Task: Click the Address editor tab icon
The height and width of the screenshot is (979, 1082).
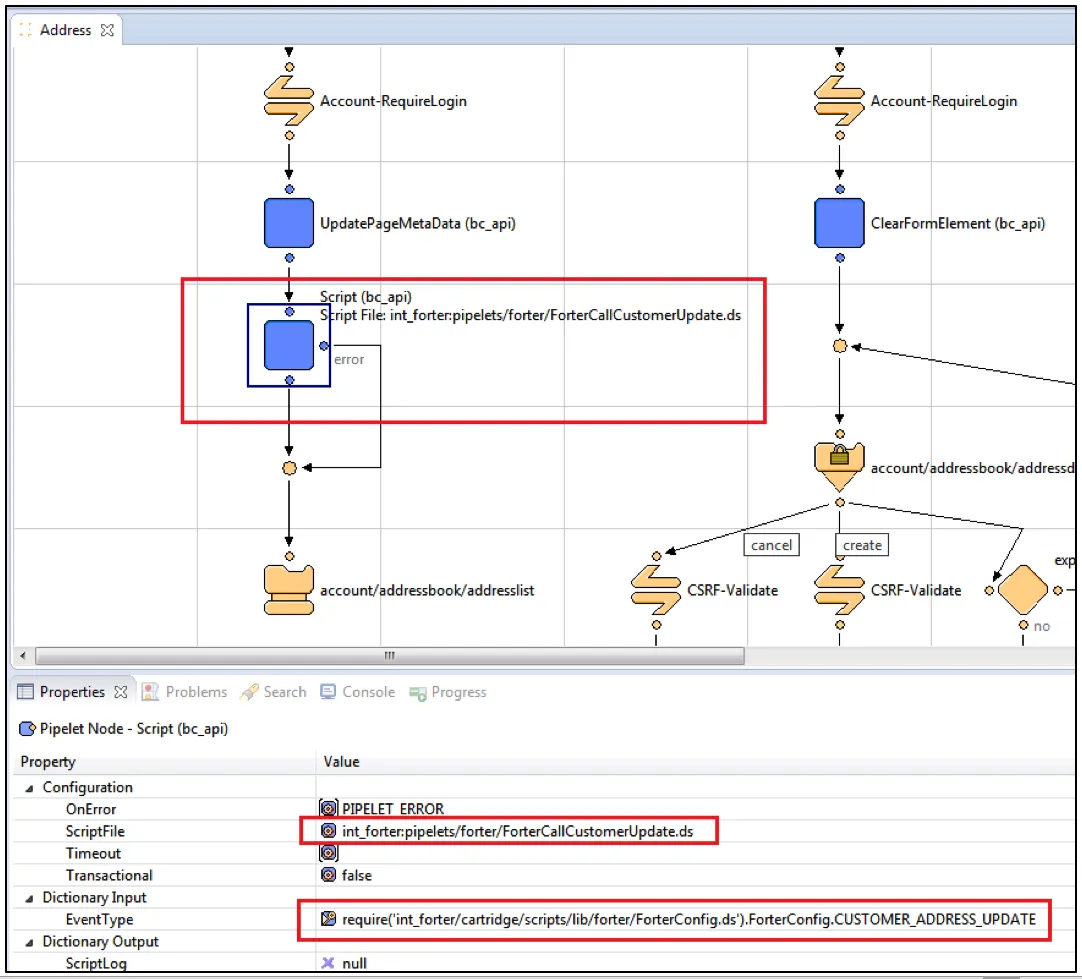Action: [x=26, y=30]
